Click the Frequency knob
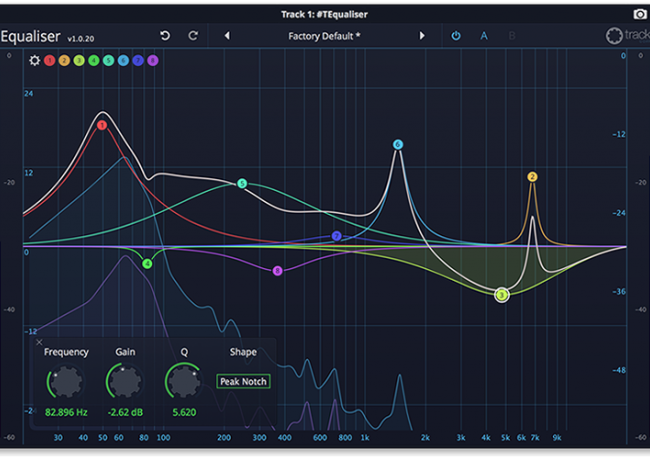This screenshot has width=650, height=460. [66, 382]
